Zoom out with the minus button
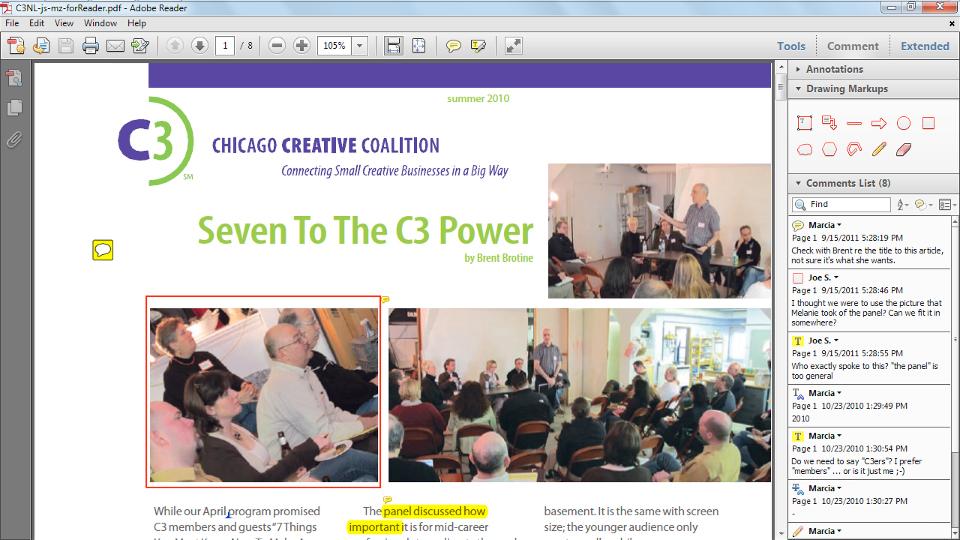Image resolution: width=960 pixels, height=540 pixels. pyautogui.click(x=277, y=45)
